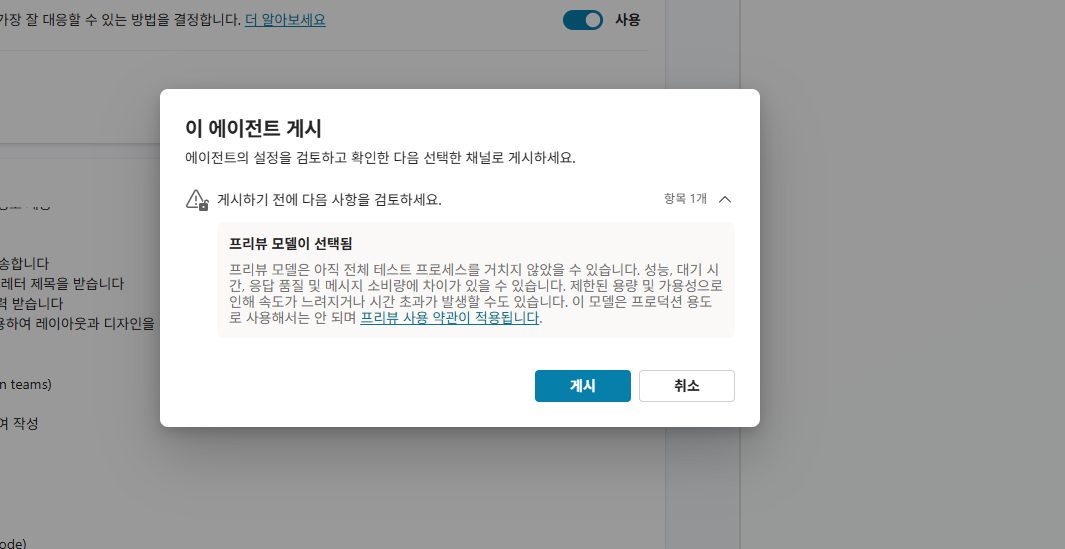1065x549 pixels.
Task: Open the 더 알아보세요 link in background
Action: tap(285, 20)
